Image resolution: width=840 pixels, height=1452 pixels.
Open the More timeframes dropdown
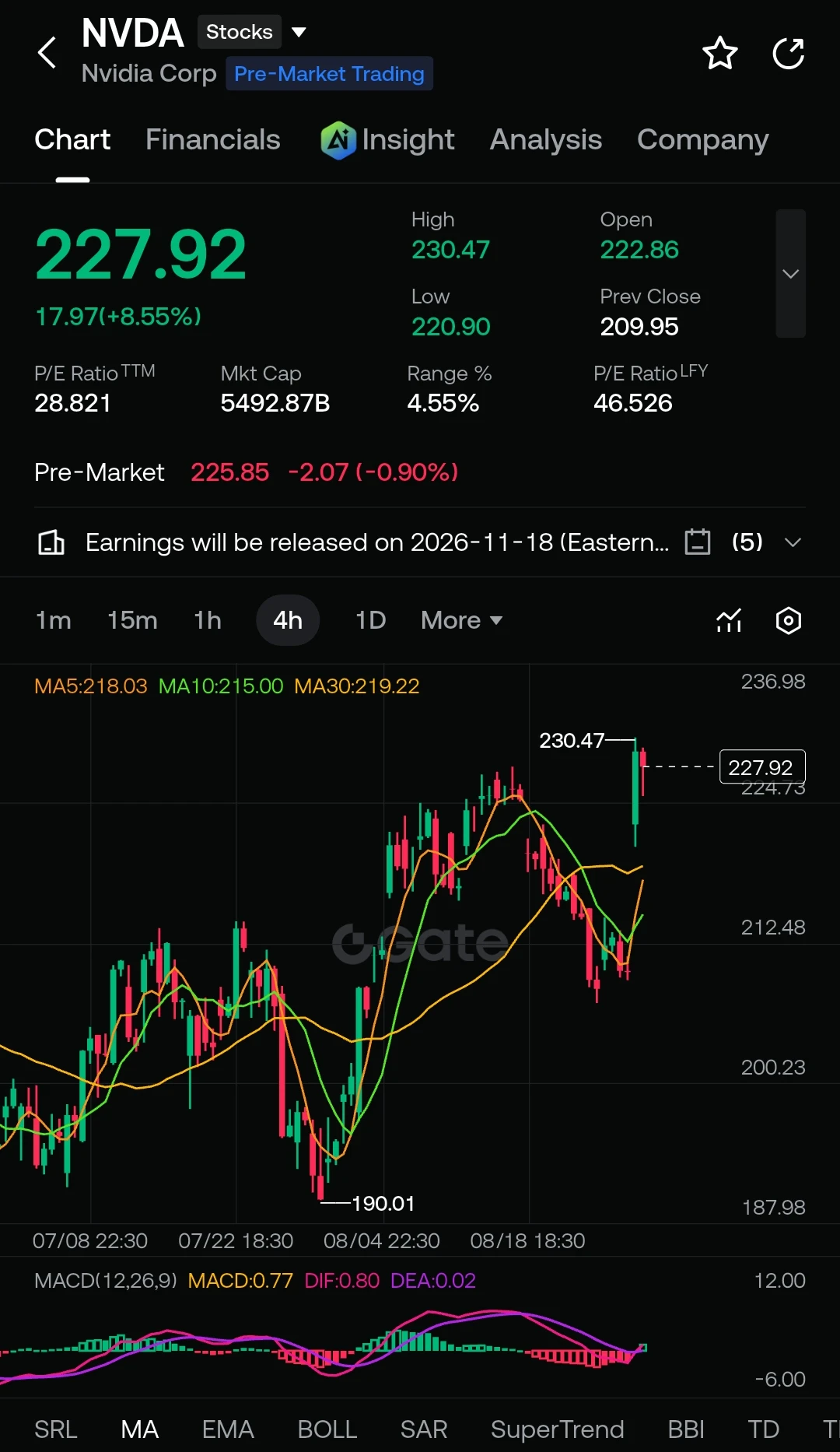click(461, 620)
